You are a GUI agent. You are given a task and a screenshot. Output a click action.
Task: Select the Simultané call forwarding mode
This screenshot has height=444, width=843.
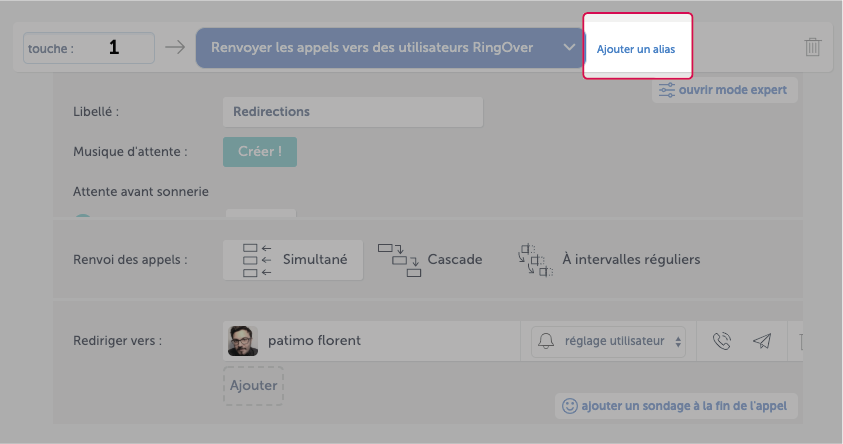click(x=293, y=260)
